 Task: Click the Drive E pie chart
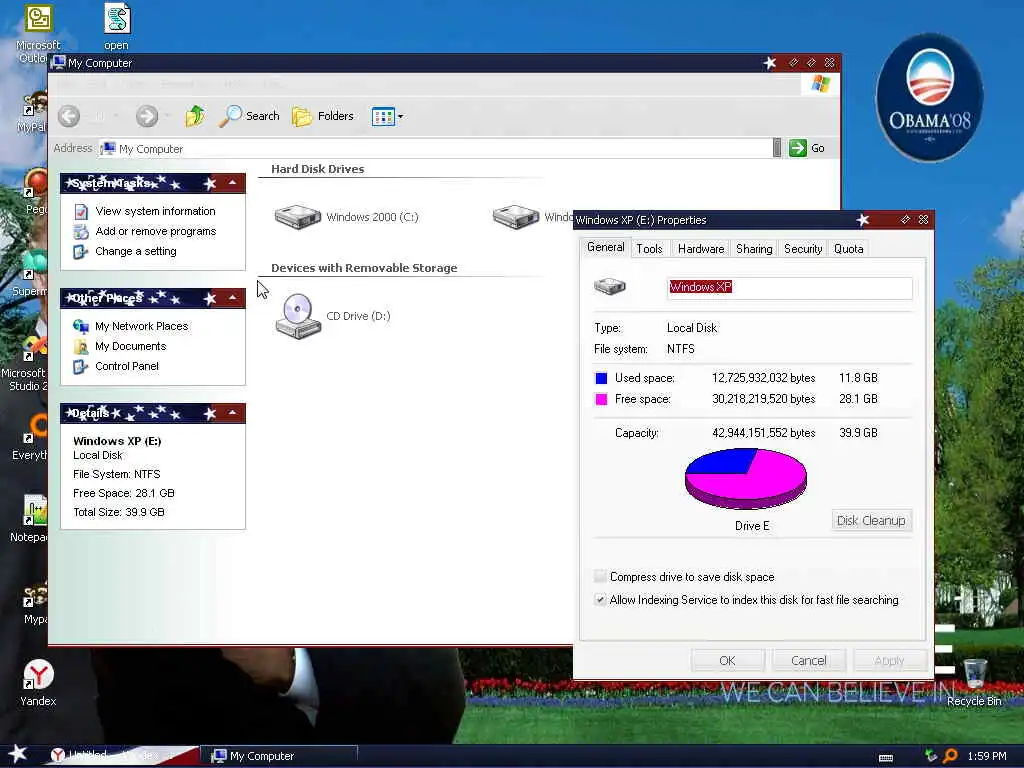click(x=746, y=479)
